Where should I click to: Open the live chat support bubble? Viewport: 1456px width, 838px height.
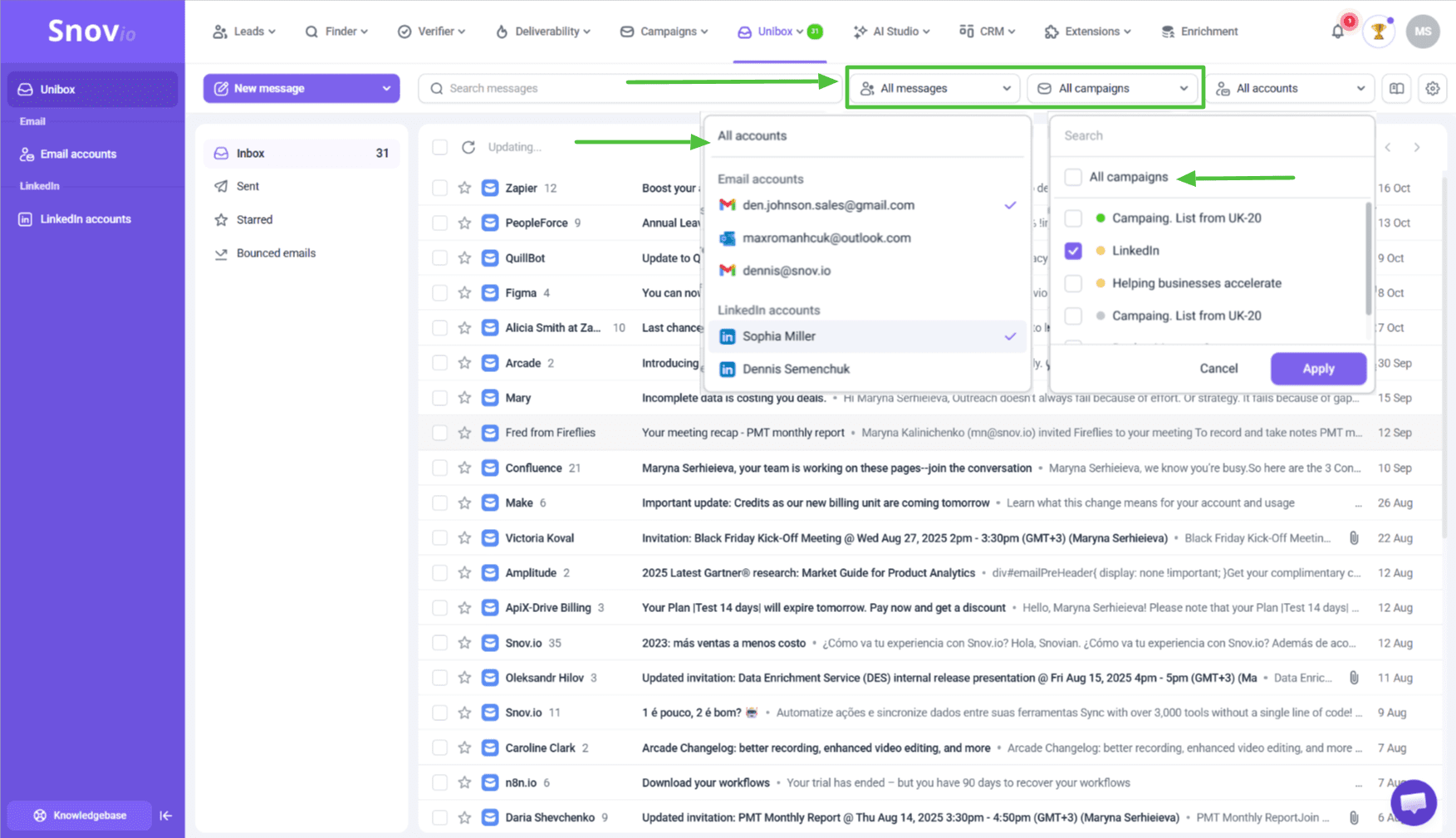pyautogui.click(x=1413, y=802)
